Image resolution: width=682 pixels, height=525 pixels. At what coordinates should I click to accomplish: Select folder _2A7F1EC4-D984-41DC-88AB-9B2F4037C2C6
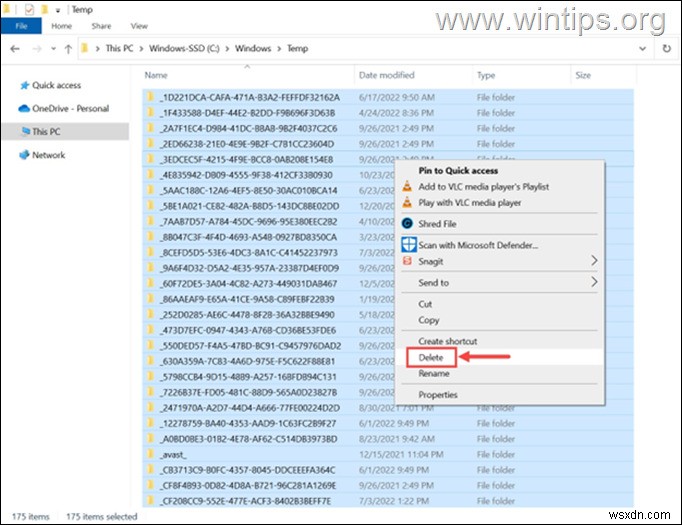point(388,128)
